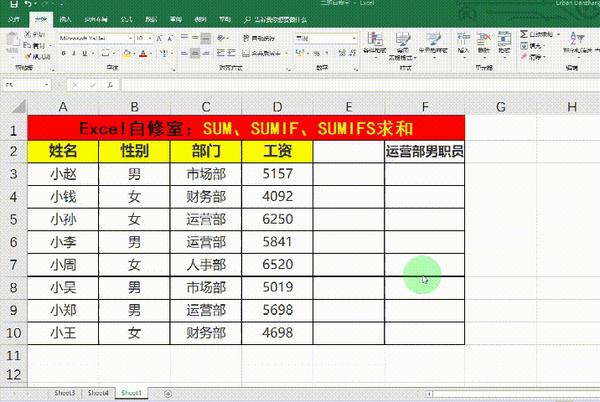Switch to the Insert ribbon tab

point(65,19)
